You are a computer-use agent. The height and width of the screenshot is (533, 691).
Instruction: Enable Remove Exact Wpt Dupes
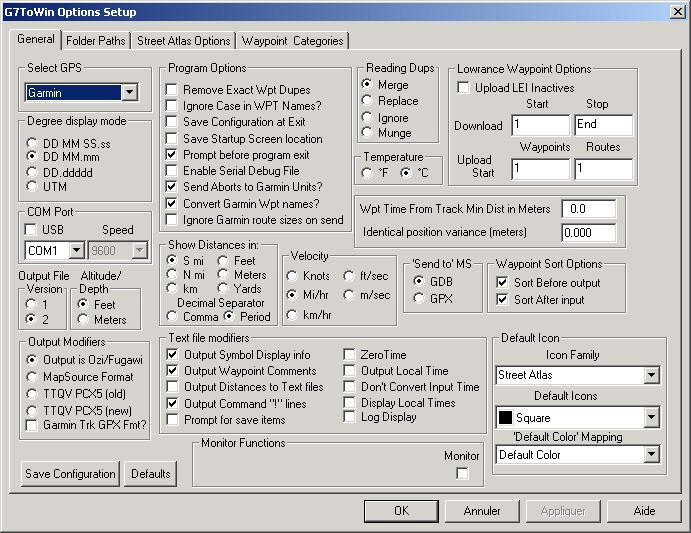[171, 89]
